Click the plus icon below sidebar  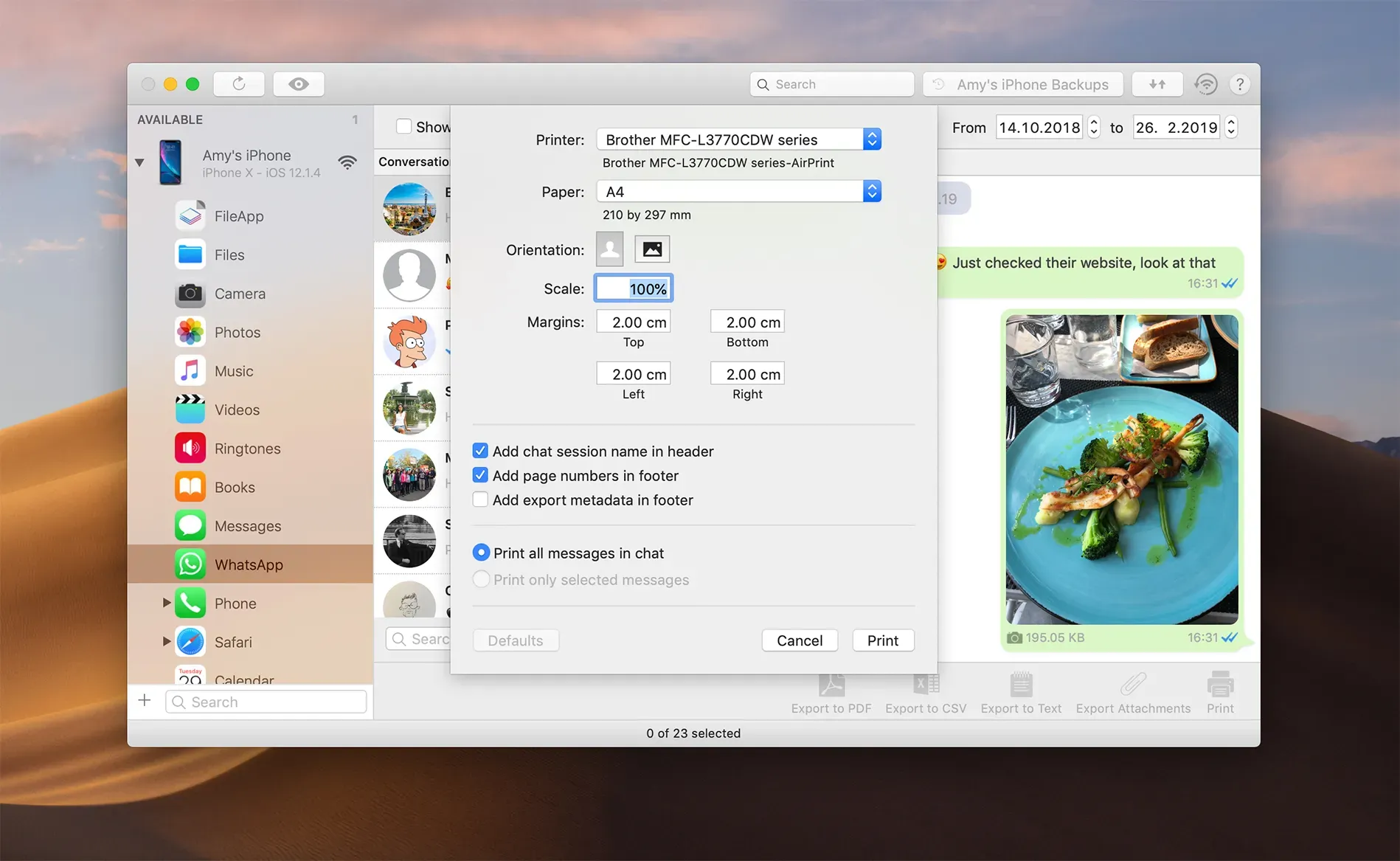pyautogui.click(x=145, y=700)
